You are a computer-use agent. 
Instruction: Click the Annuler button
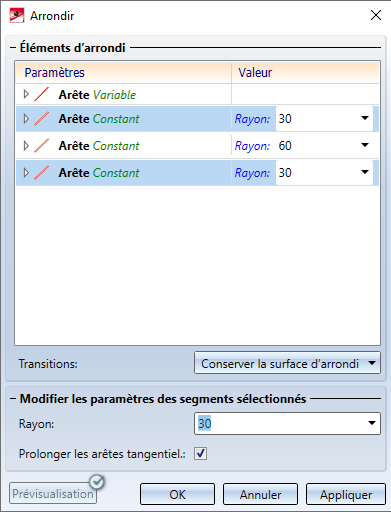(260, 494)
